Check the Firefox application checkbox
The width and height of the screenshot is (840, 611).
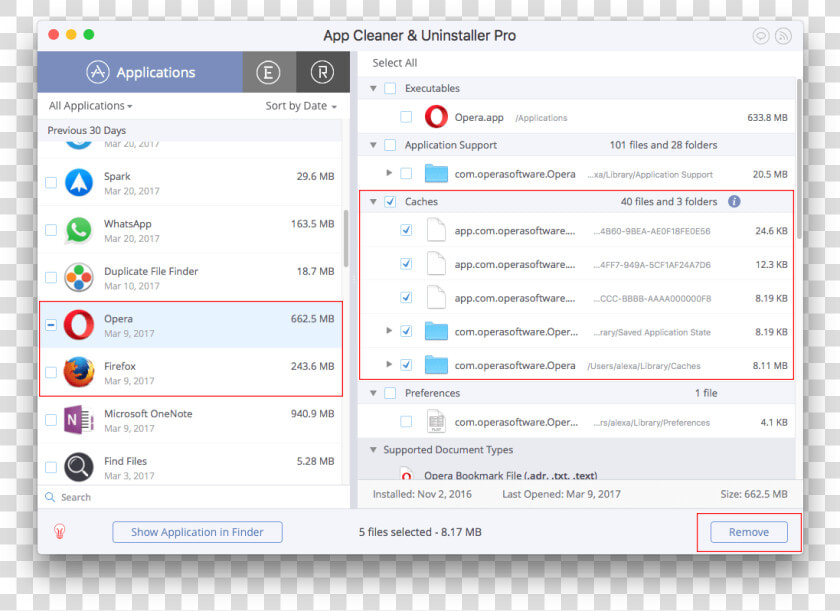coord(51,372)
